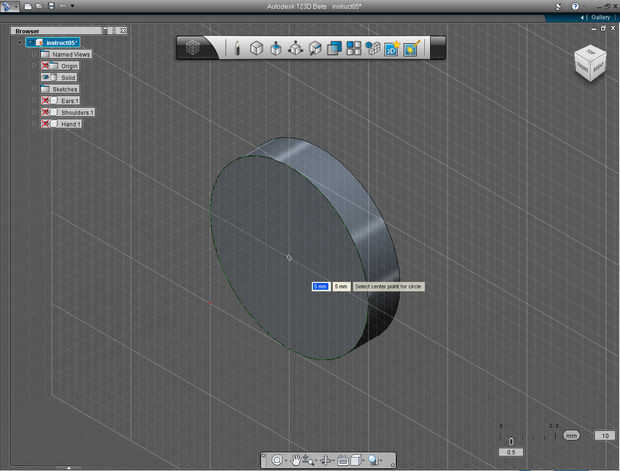Click center point marker on disc face
620x471 pixels.
coord(289,258)
